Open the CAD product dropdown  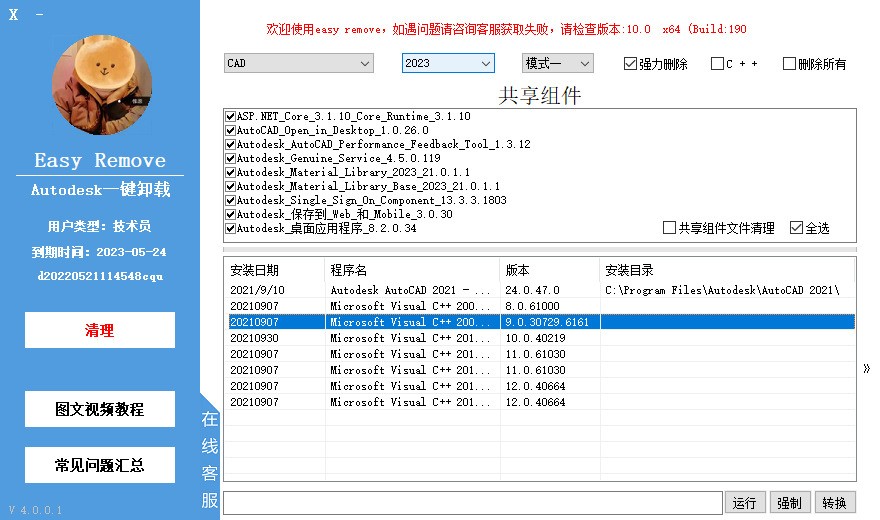[x=299, y=63]
